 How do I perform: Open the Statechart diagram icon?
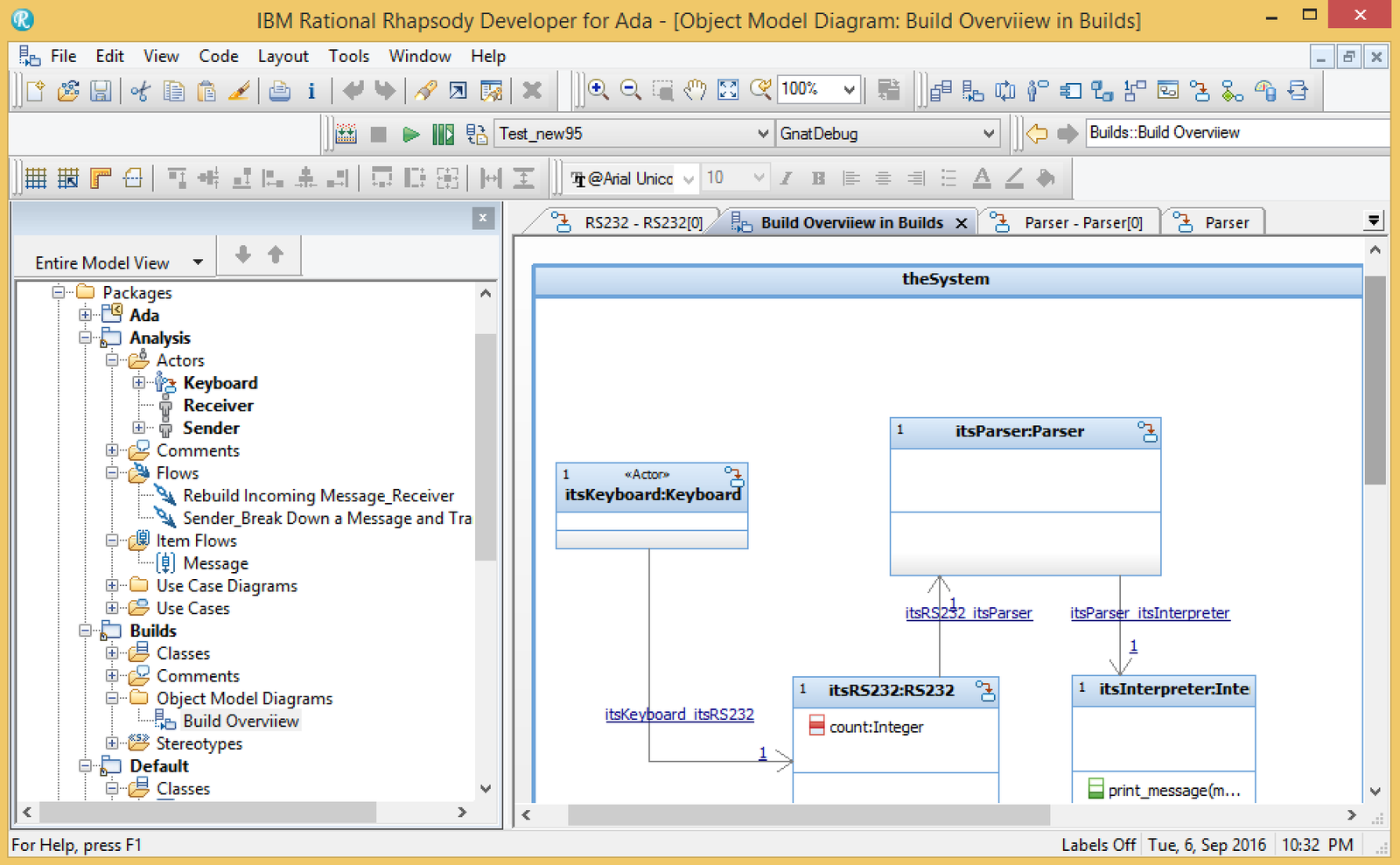pos(1200,90)
